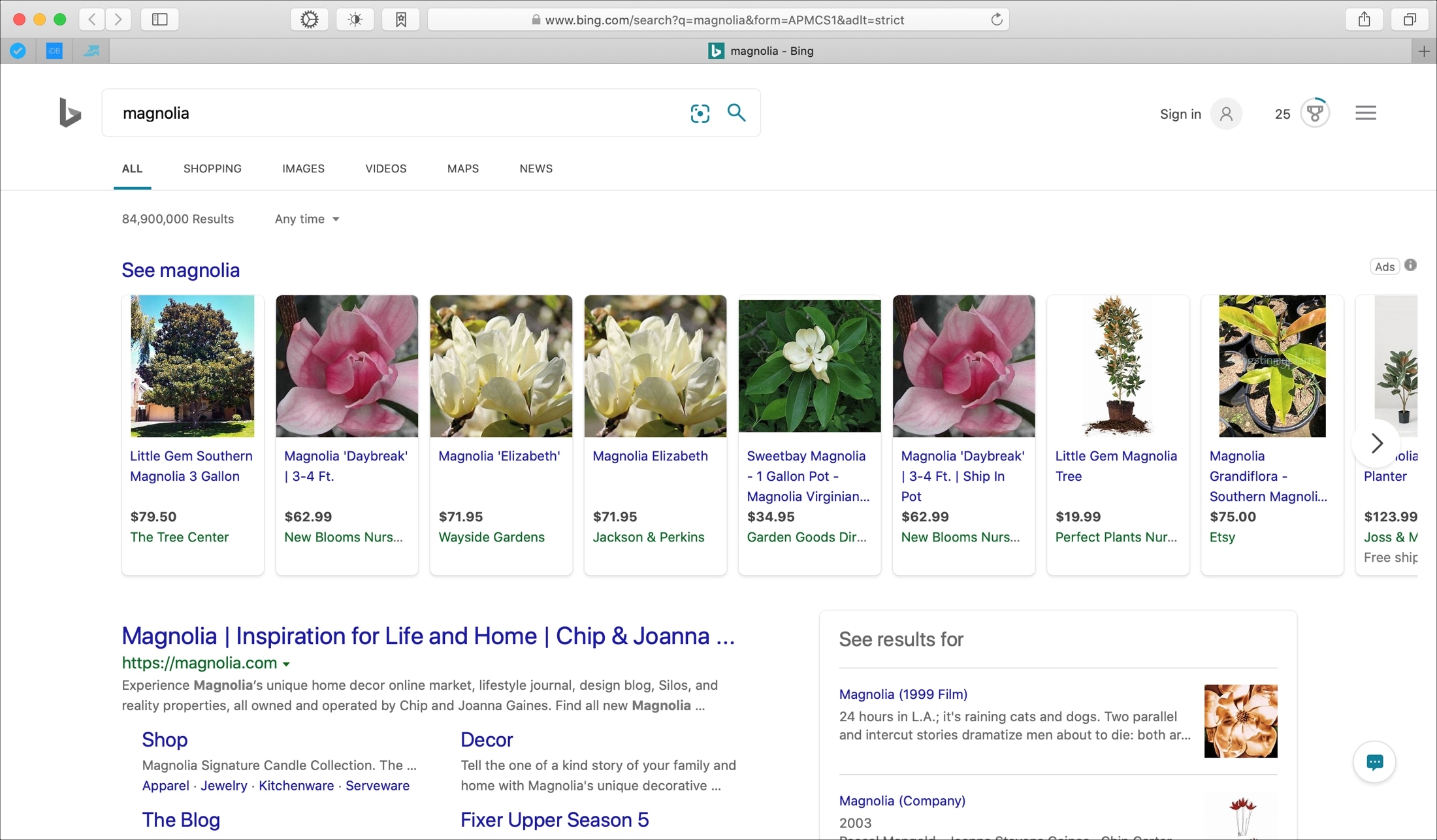Open Fixer Upper Season 5 sitelink
Screen dimensions: 1437x840
click(555, 820)
